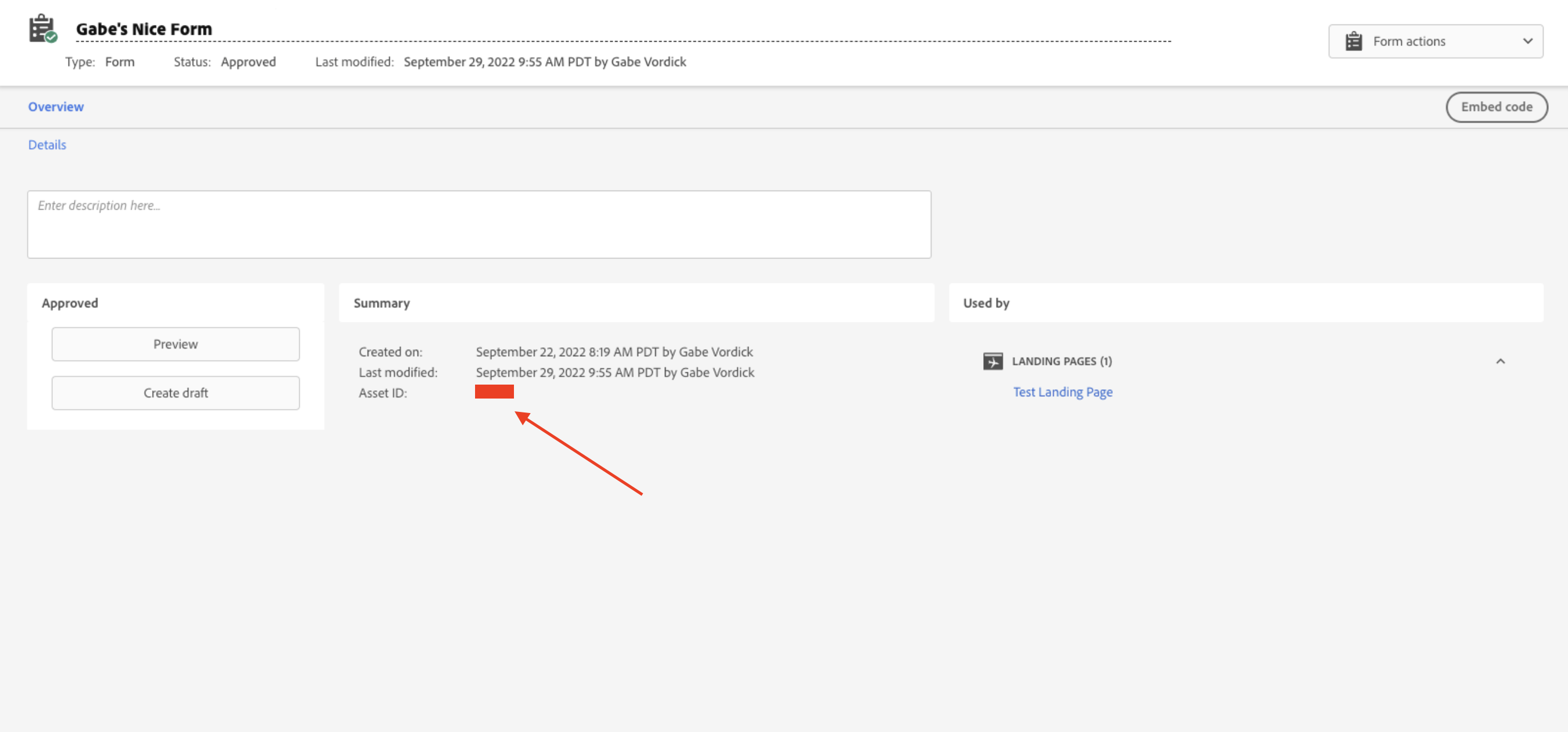Collapse the Landing Pages section chevron
The height and width of the screenshot is (732, 1568).
click(1501, 361)
